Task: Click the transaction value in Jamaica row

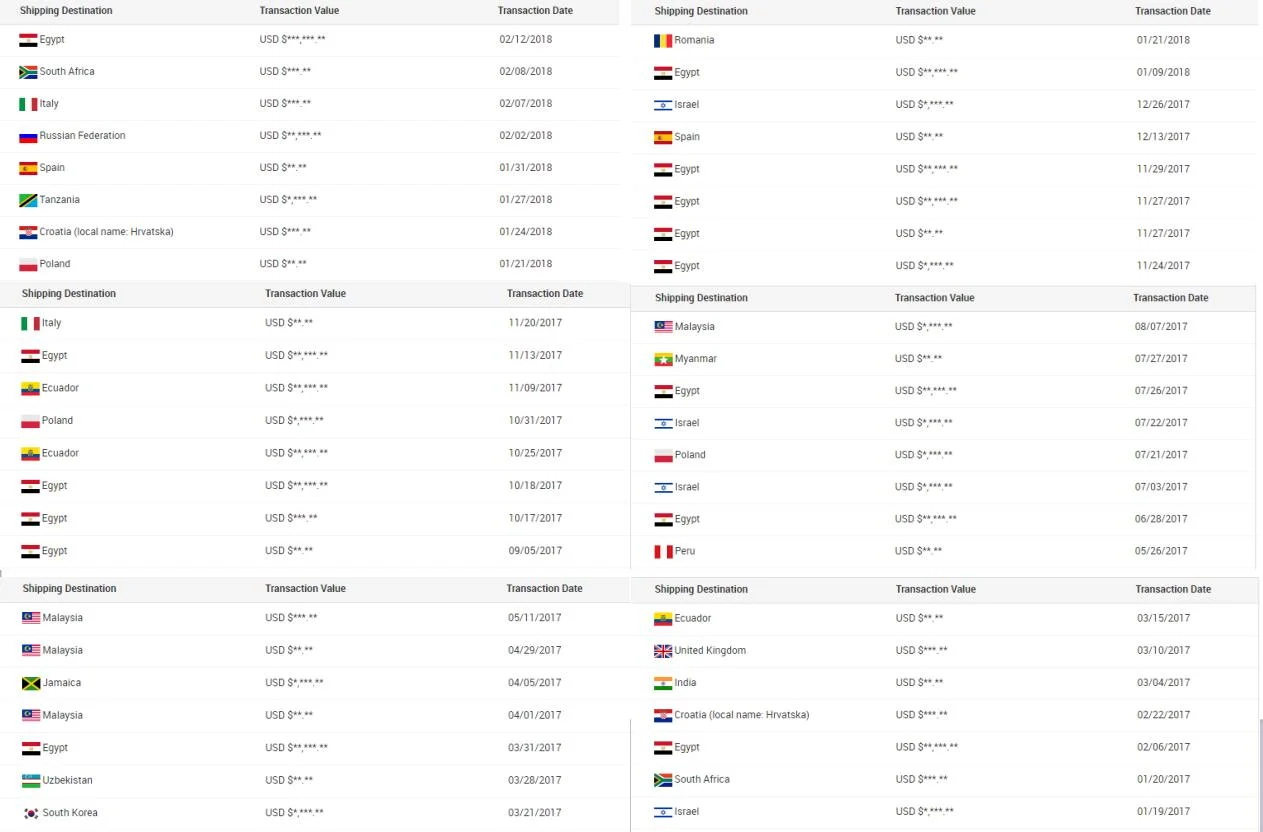Action: point(294,683)
